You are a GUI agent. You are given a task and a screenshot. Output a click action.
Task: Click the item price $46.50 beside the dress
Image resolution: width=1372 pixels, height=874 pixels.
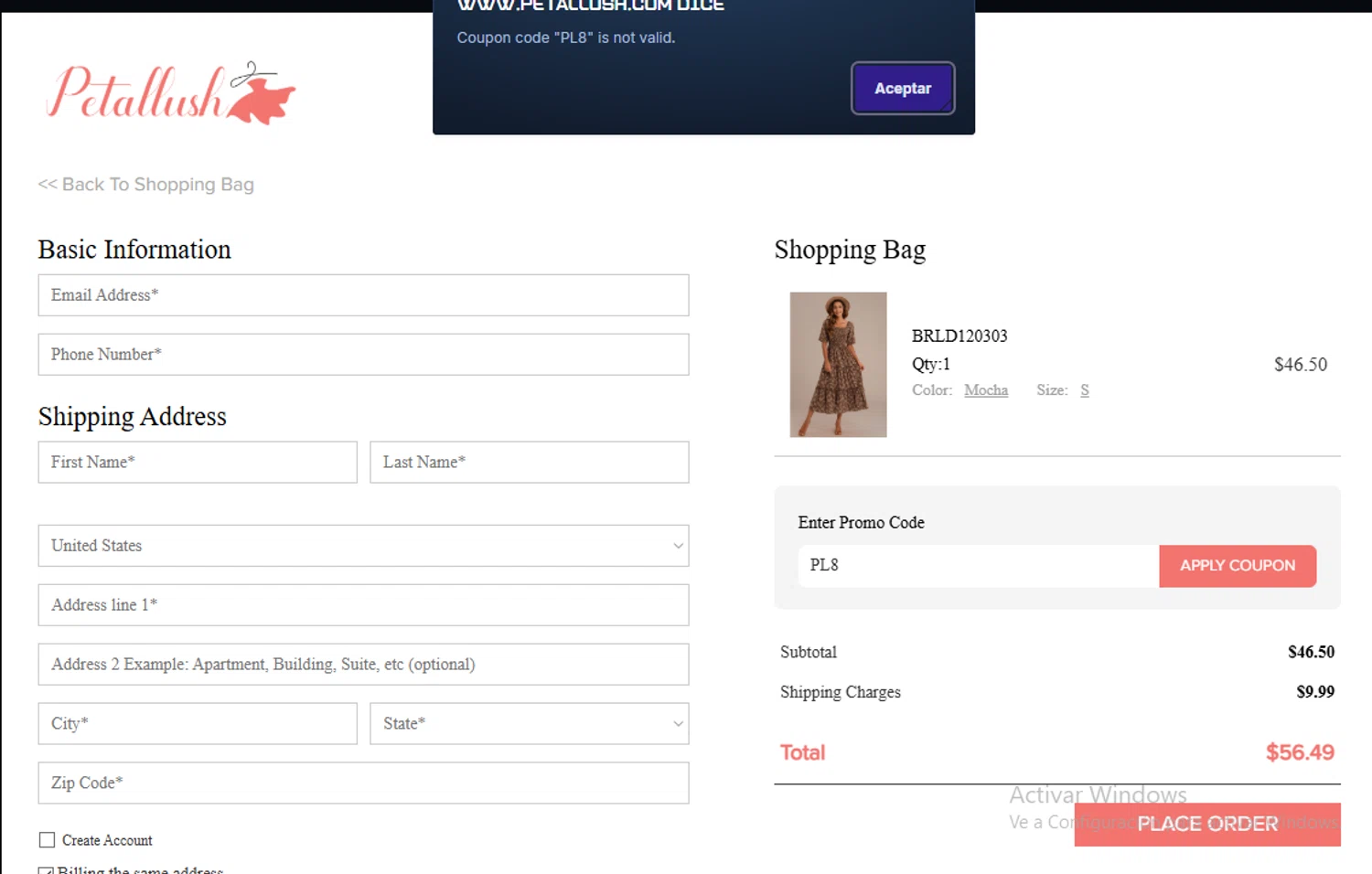tap(1301, 365)
